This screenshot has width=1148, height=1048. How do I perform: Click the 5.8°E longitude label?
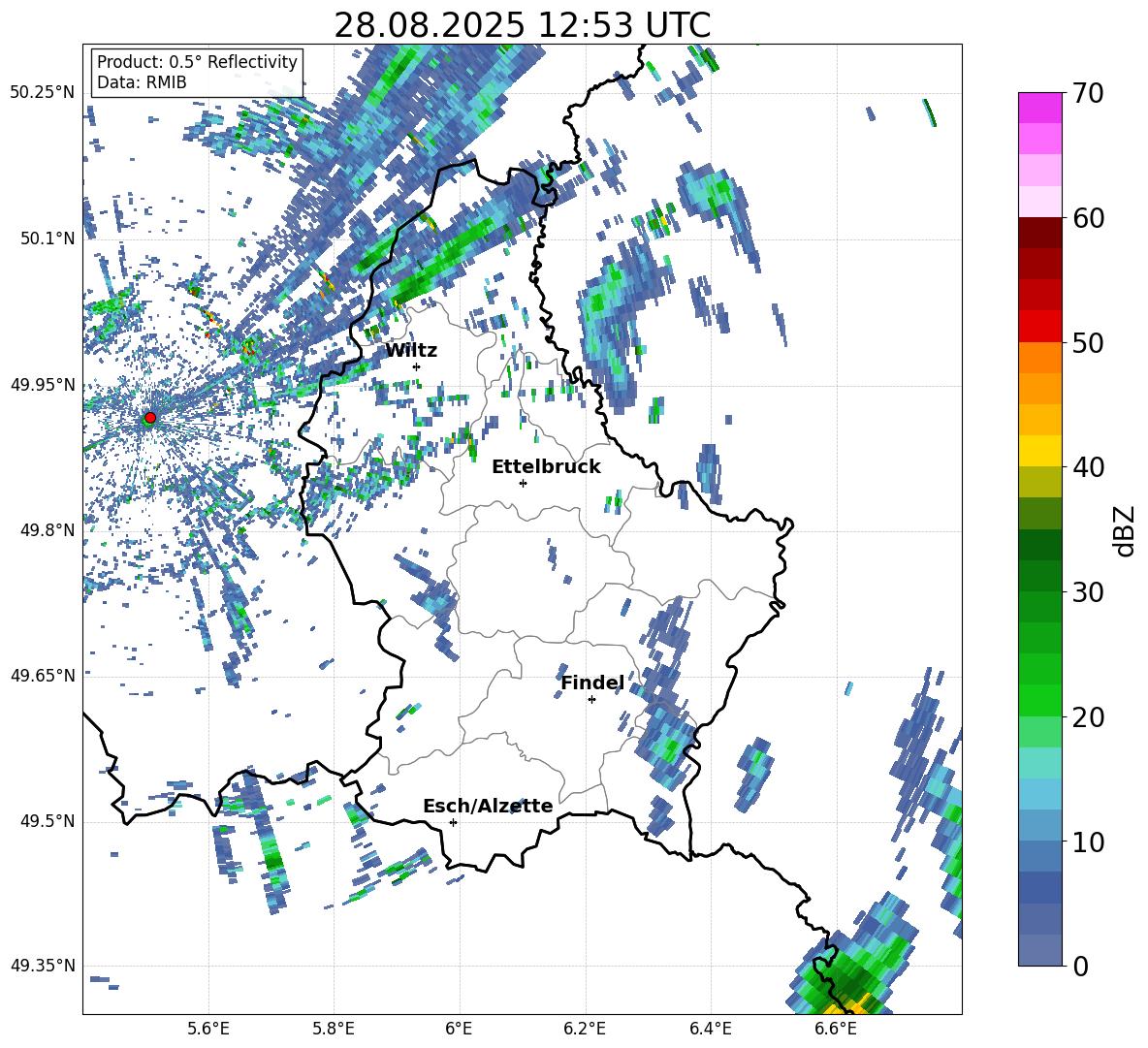[x=334, y=1029]
